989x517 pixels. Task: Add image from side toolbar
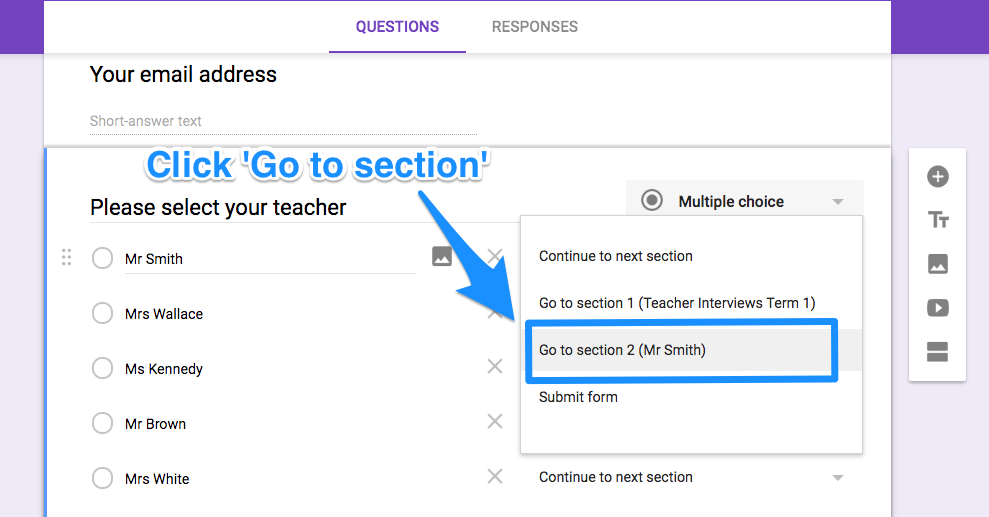(938, 264)
